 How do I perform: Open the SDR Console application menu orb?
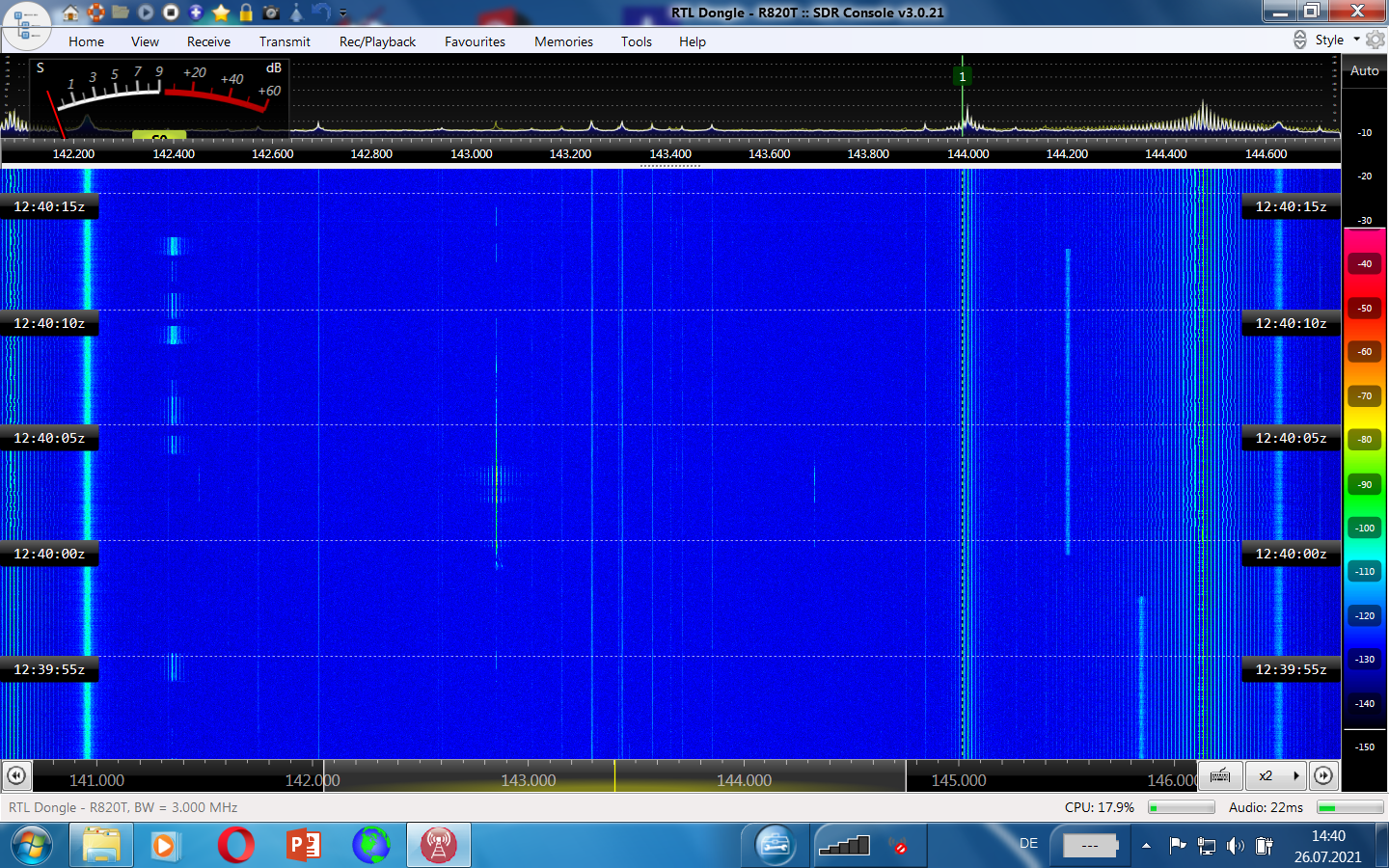(27, 26)
